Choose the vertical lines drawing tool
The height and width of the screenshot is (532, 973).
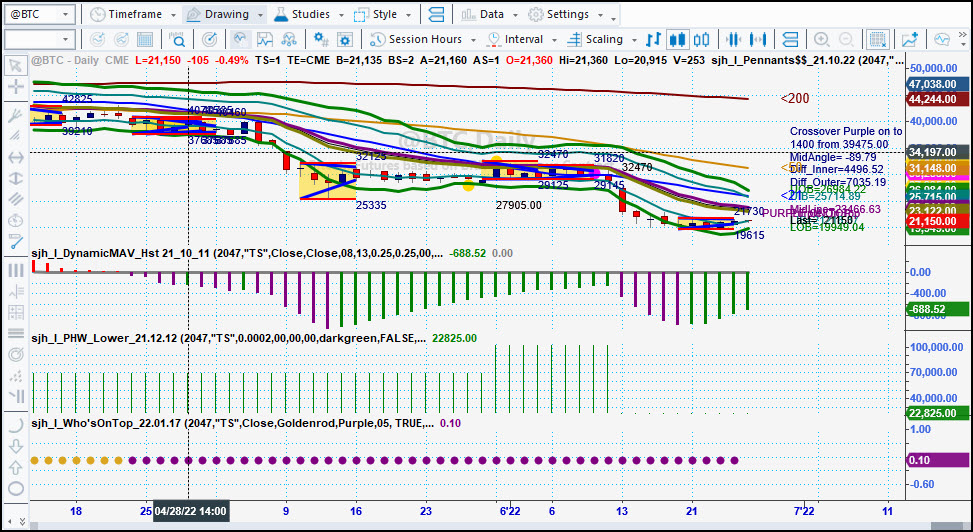[x=16, y=270]
